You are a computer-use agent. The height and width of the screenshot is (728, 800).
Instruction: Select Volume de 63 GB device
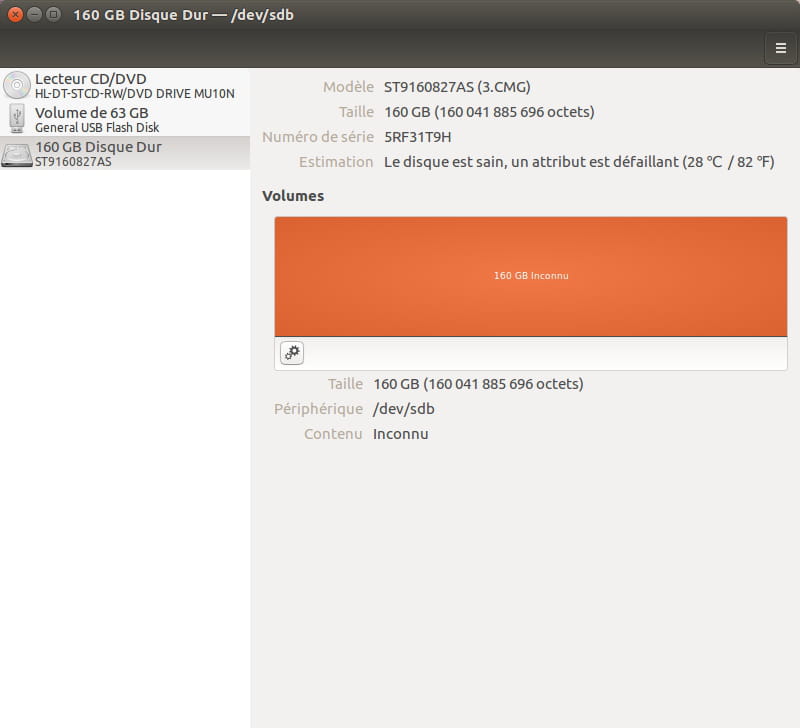125,119
